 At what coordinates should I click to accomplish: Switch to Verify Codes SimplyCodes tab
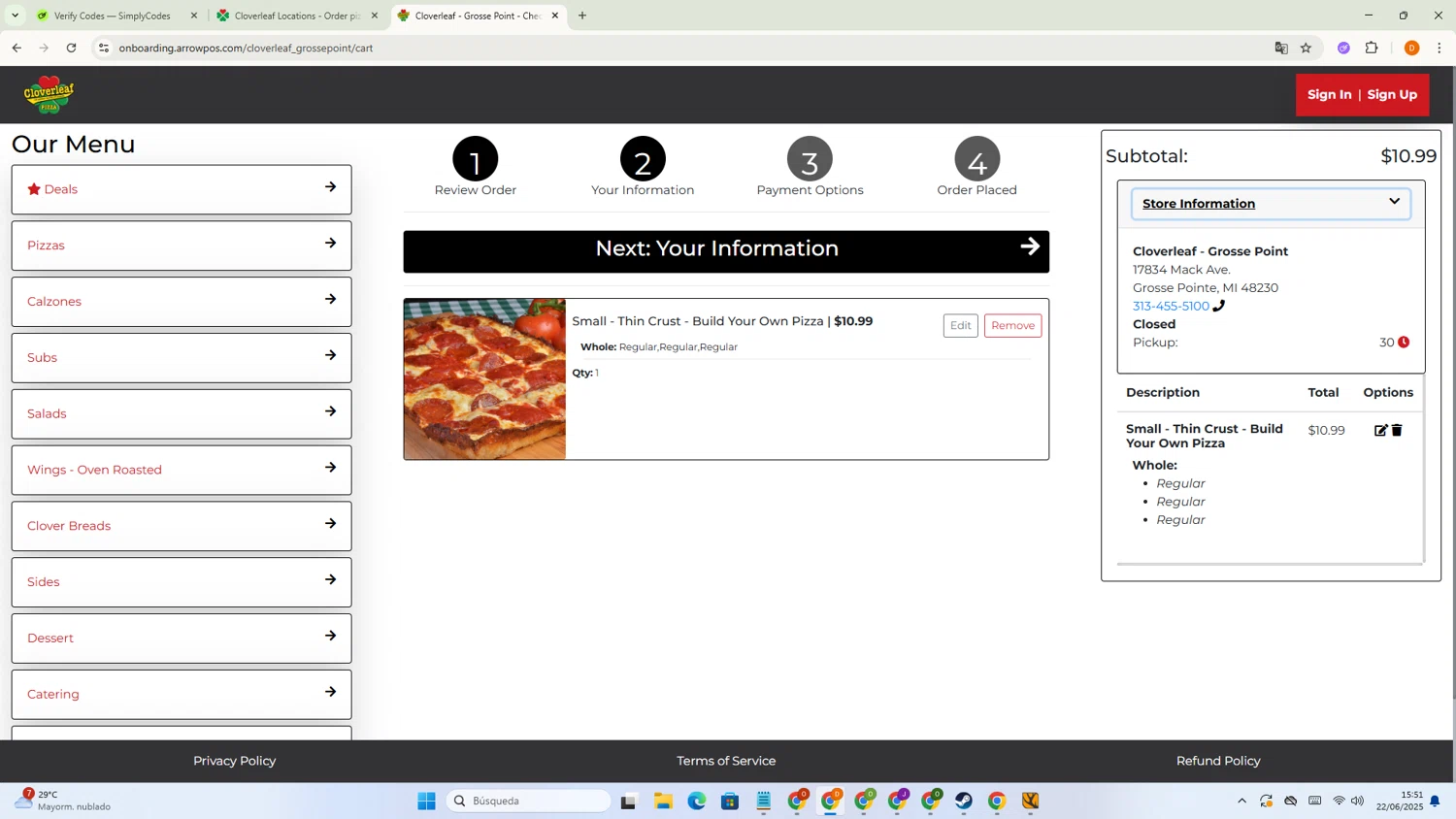112,16
